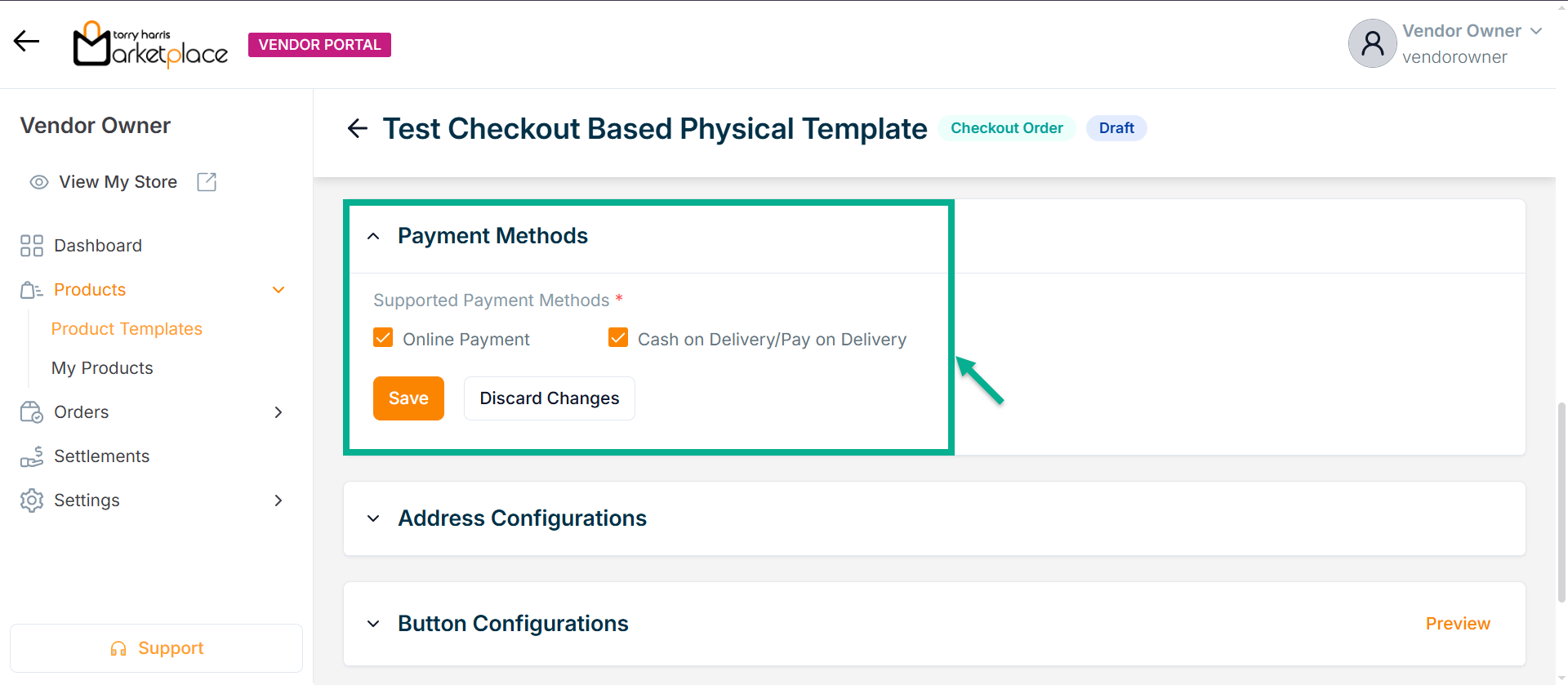Viewport: 1568px width, 685px height.
Task: Toggle Cash on Delivery checkbox
Action: coord(618,338)
